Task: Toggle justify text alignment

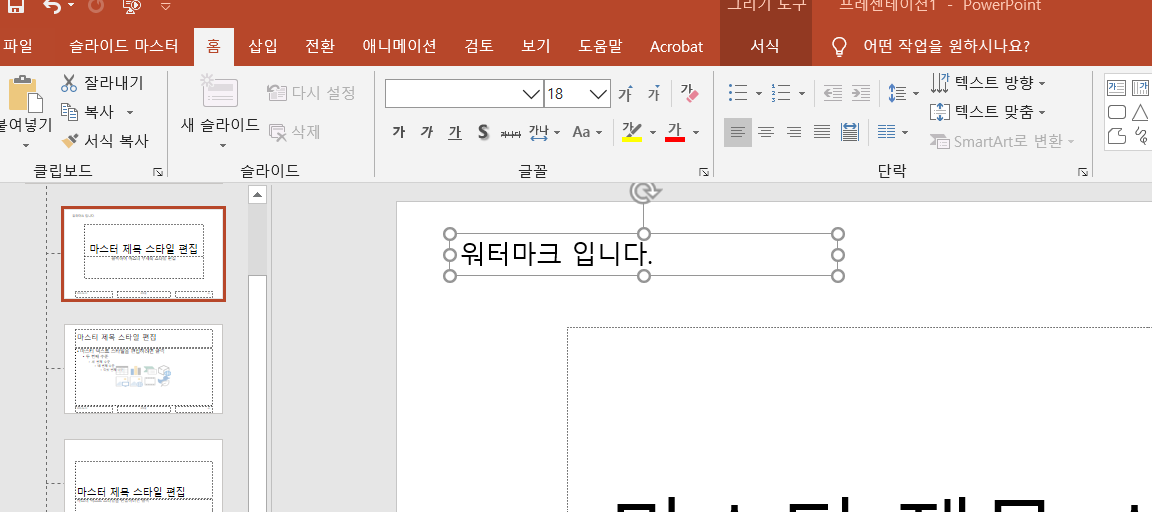Action: (x=822, y=132)
